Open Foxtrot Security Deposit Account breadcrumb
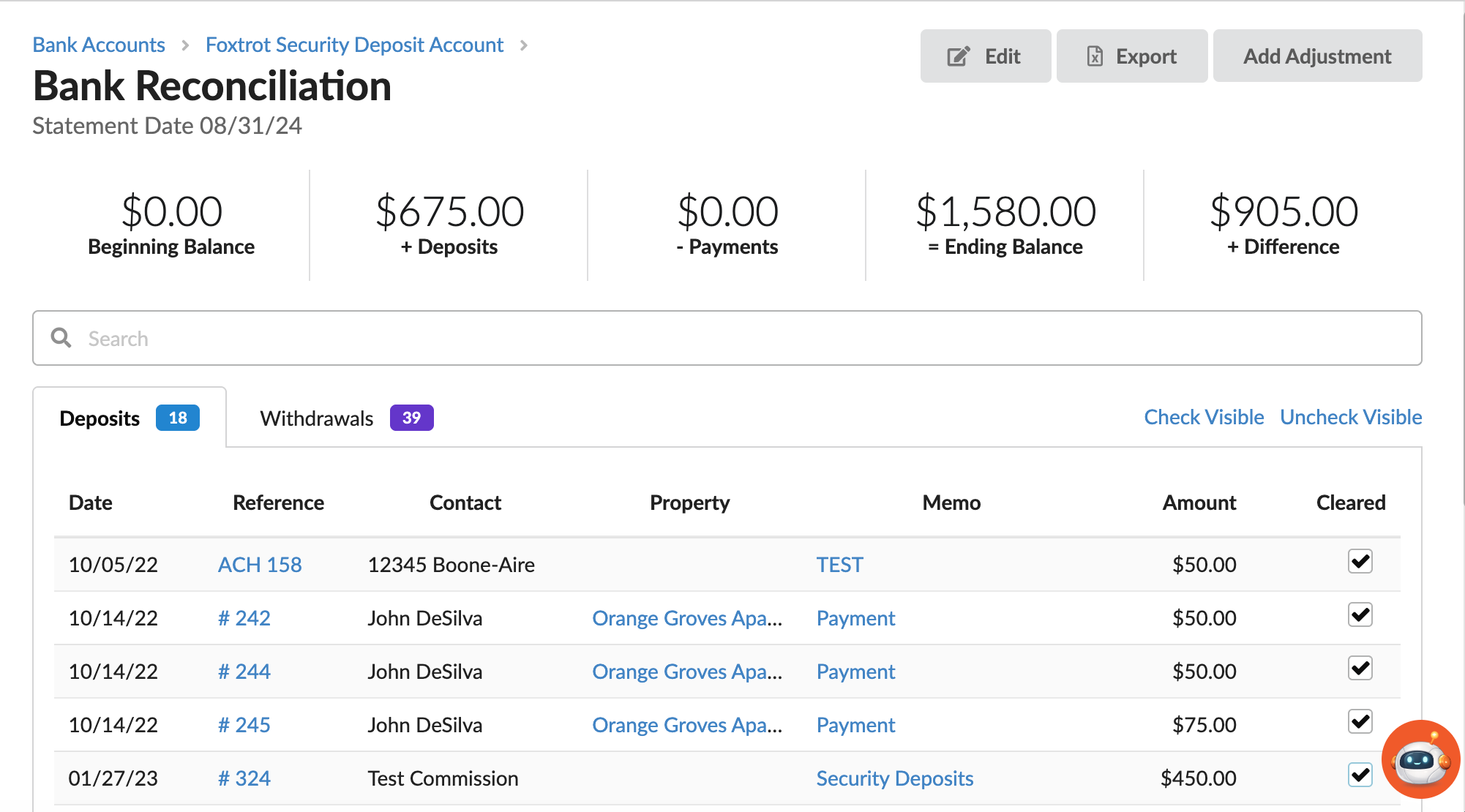This screenshot has height=812, width=1465. point(355,45)
